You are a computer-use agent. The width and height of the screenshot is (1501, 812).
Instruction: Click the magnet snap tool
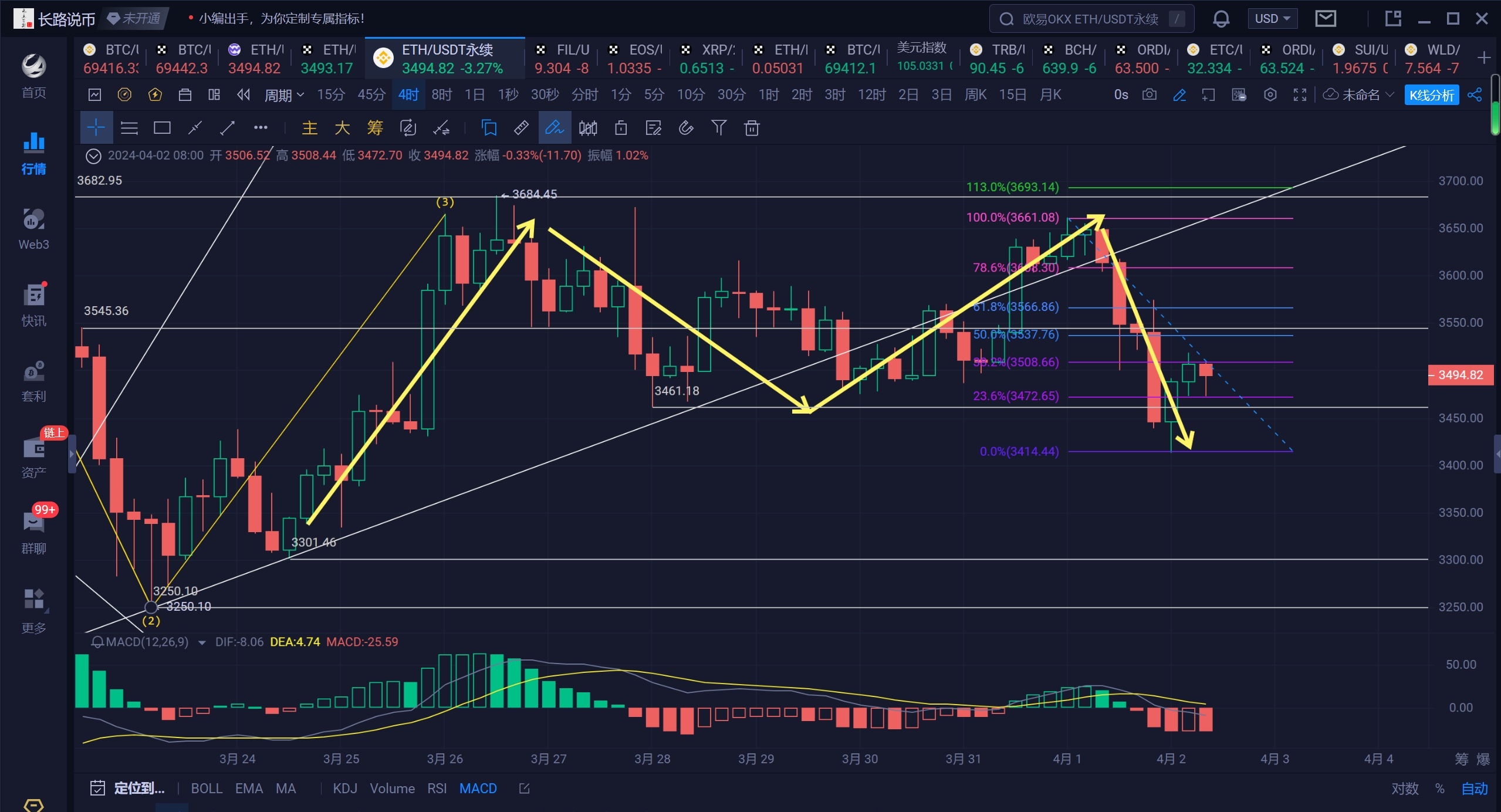tap(686, 127)
